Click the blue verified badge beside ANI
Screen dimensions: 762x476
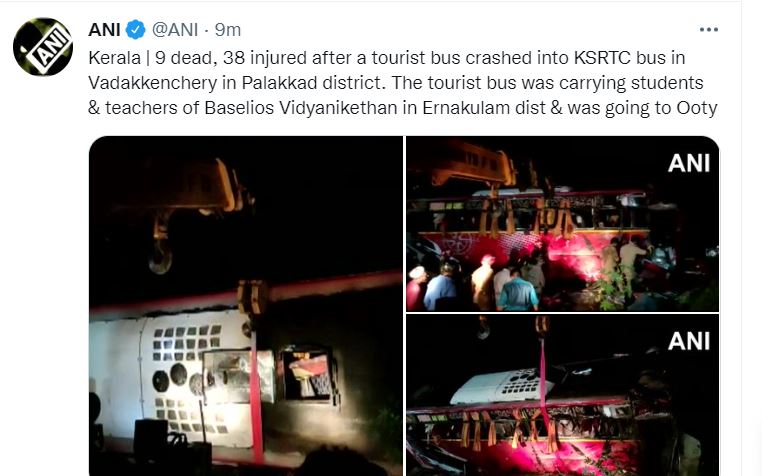point(136,30)
